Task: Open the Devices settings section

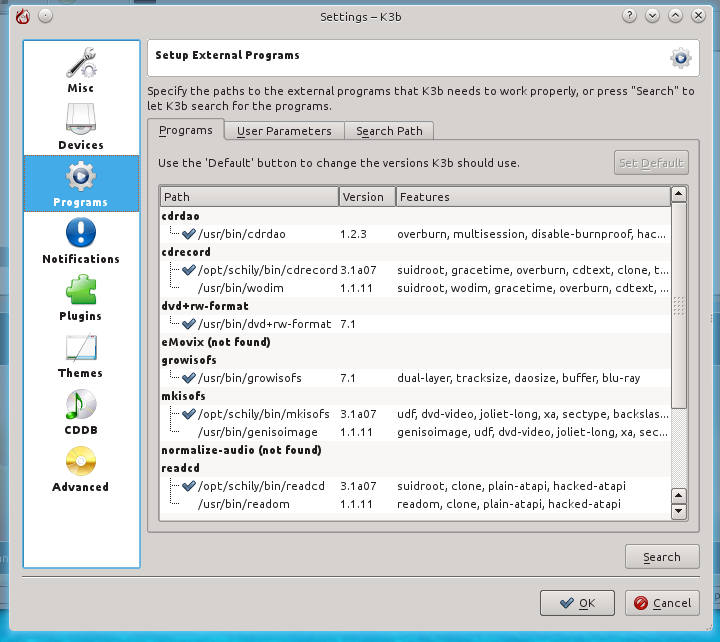Action: point(81,127)
